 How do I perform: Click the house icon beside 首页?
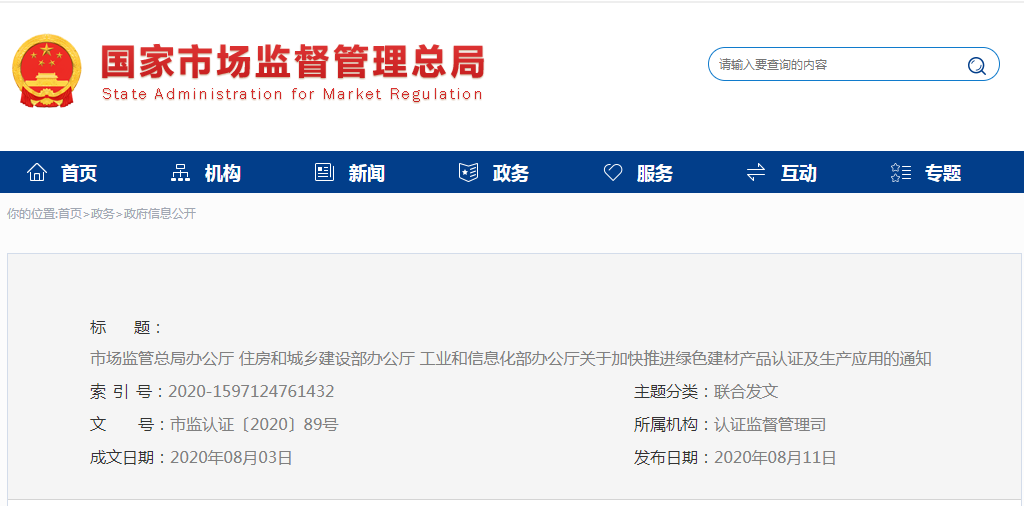[x=37, y=173]
